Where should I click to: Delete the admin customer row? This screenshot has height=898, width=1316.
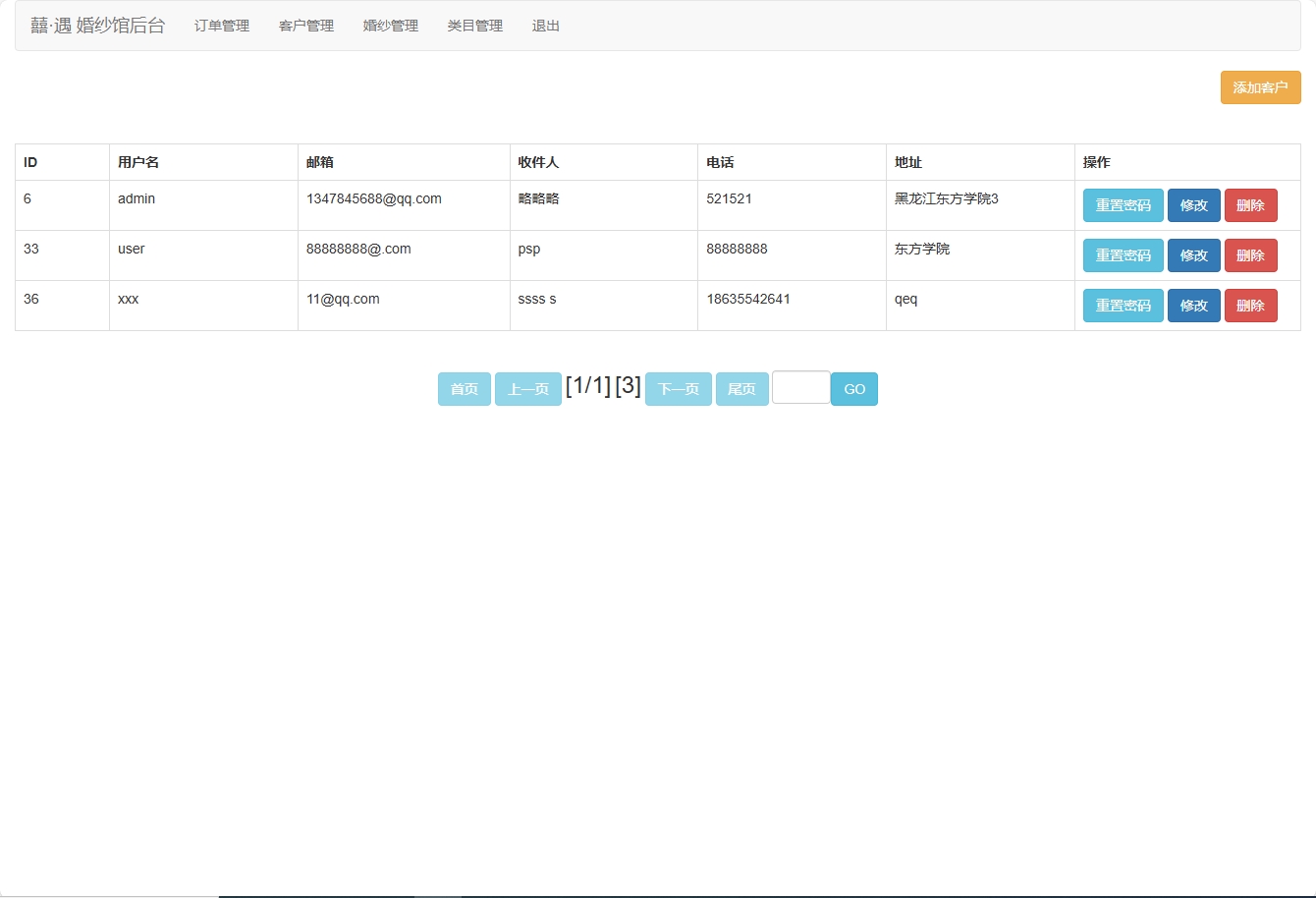(x=1250, y=205)
